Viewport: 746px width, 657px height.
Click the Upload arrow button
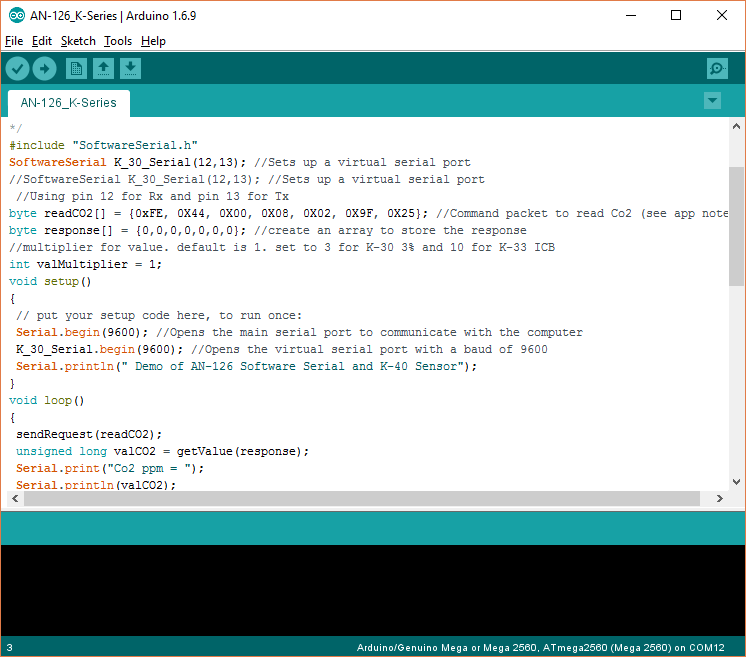(44, 69)
